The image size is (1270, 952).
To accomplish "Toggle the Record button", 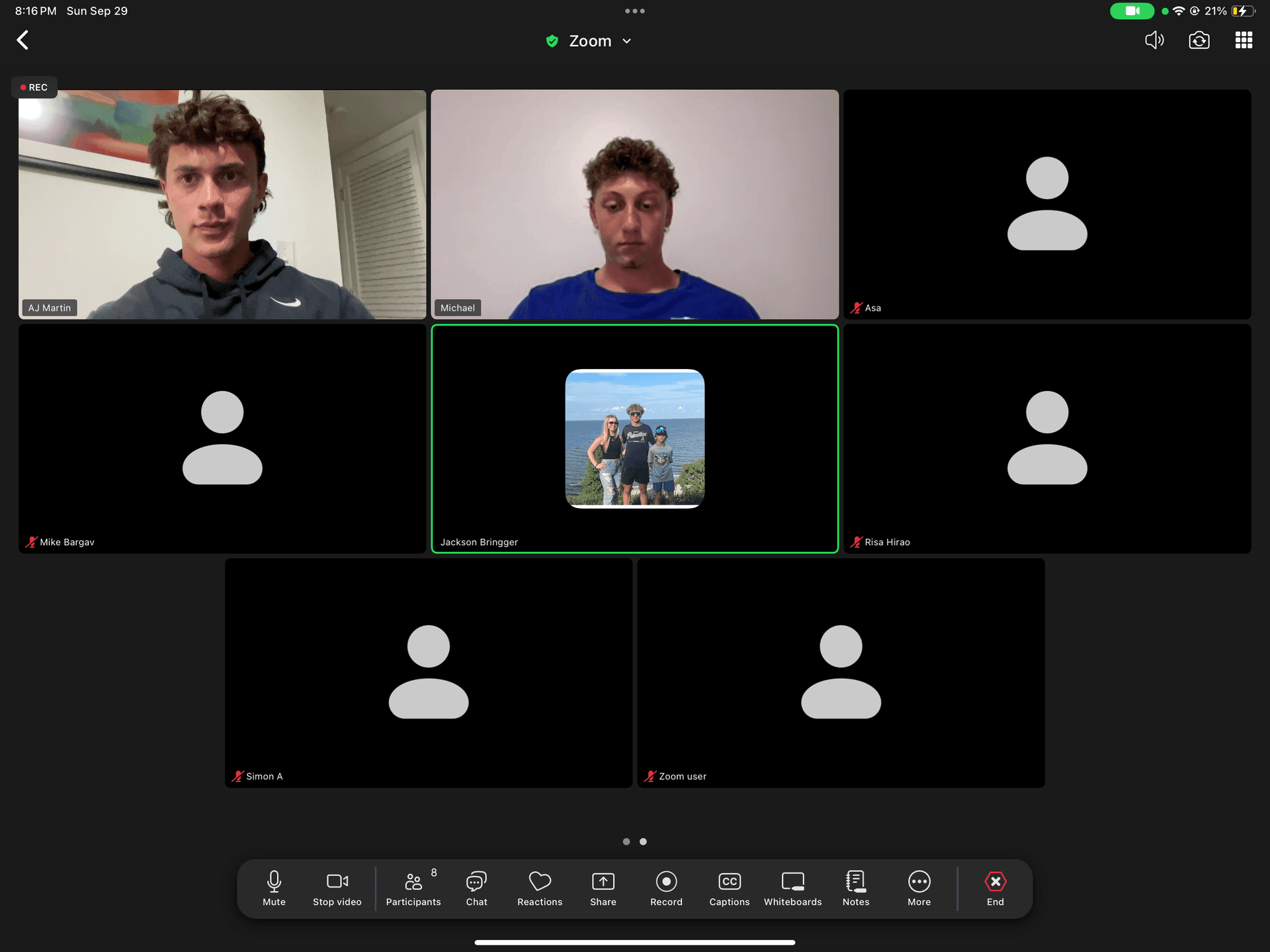I will click(x=666, y=888).
